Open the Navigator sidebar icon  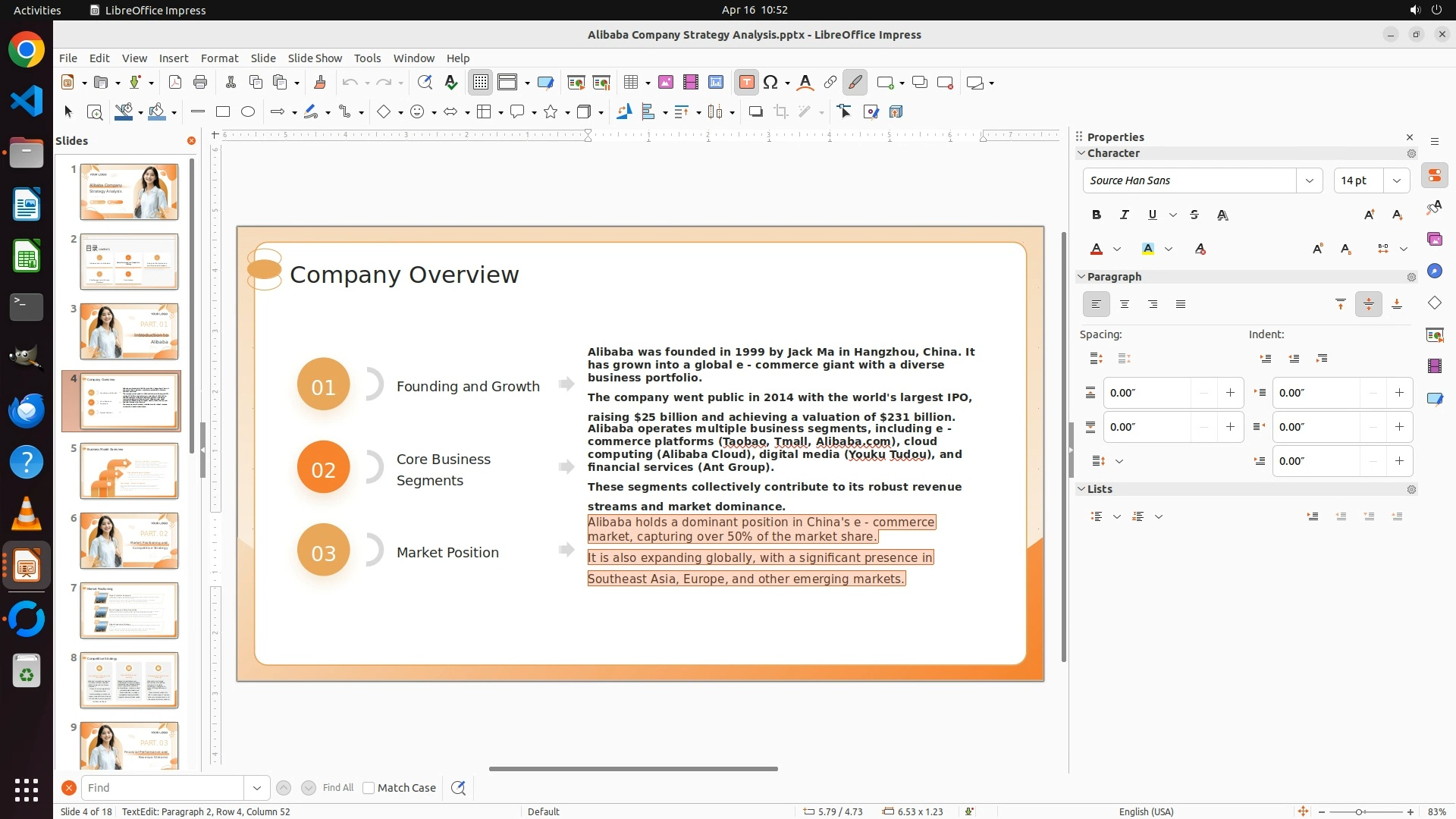tap(1434, 271)
